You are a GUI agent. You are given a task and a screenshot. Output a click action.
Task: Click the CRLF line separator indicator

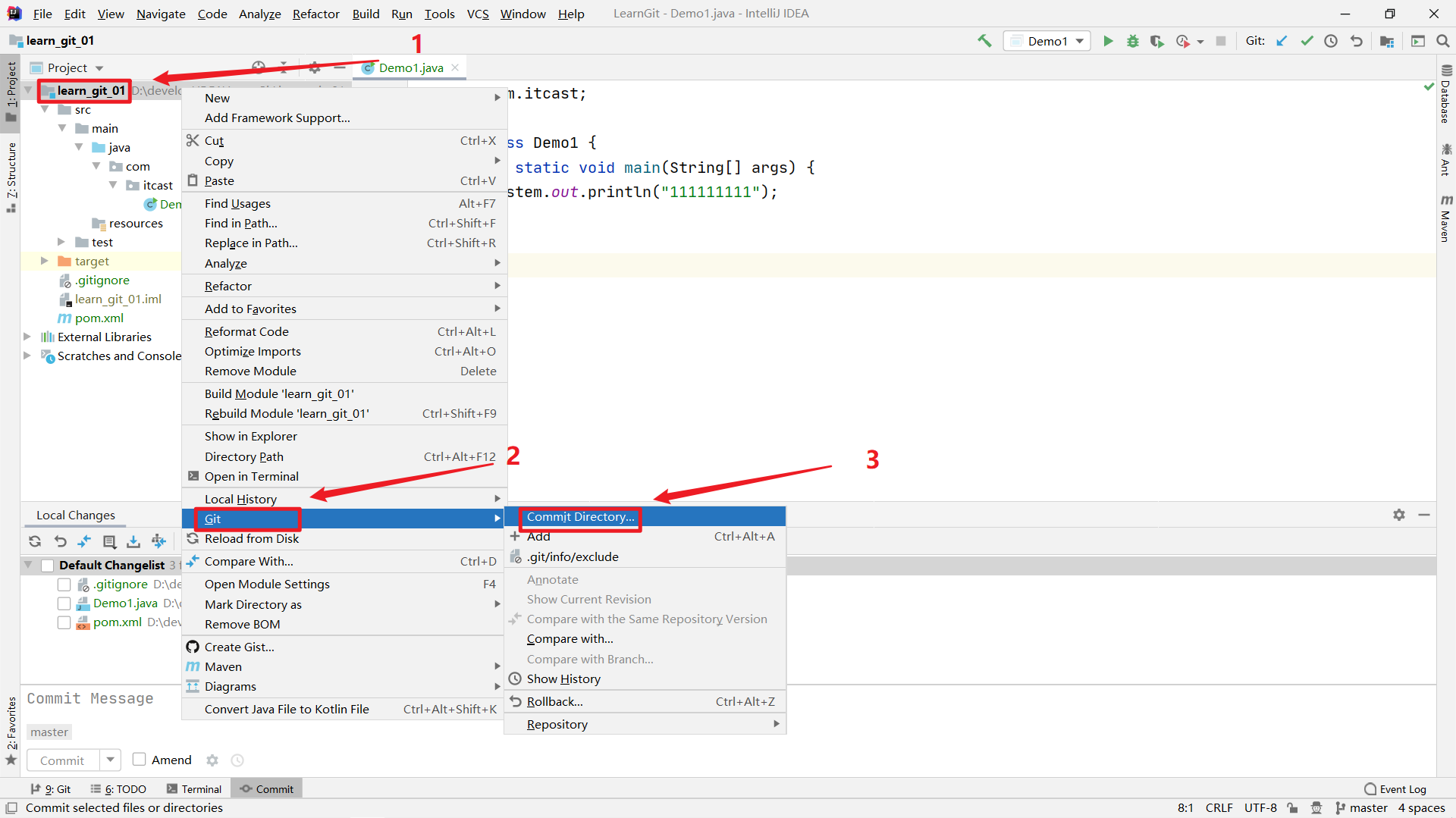tap(1219, 808)
